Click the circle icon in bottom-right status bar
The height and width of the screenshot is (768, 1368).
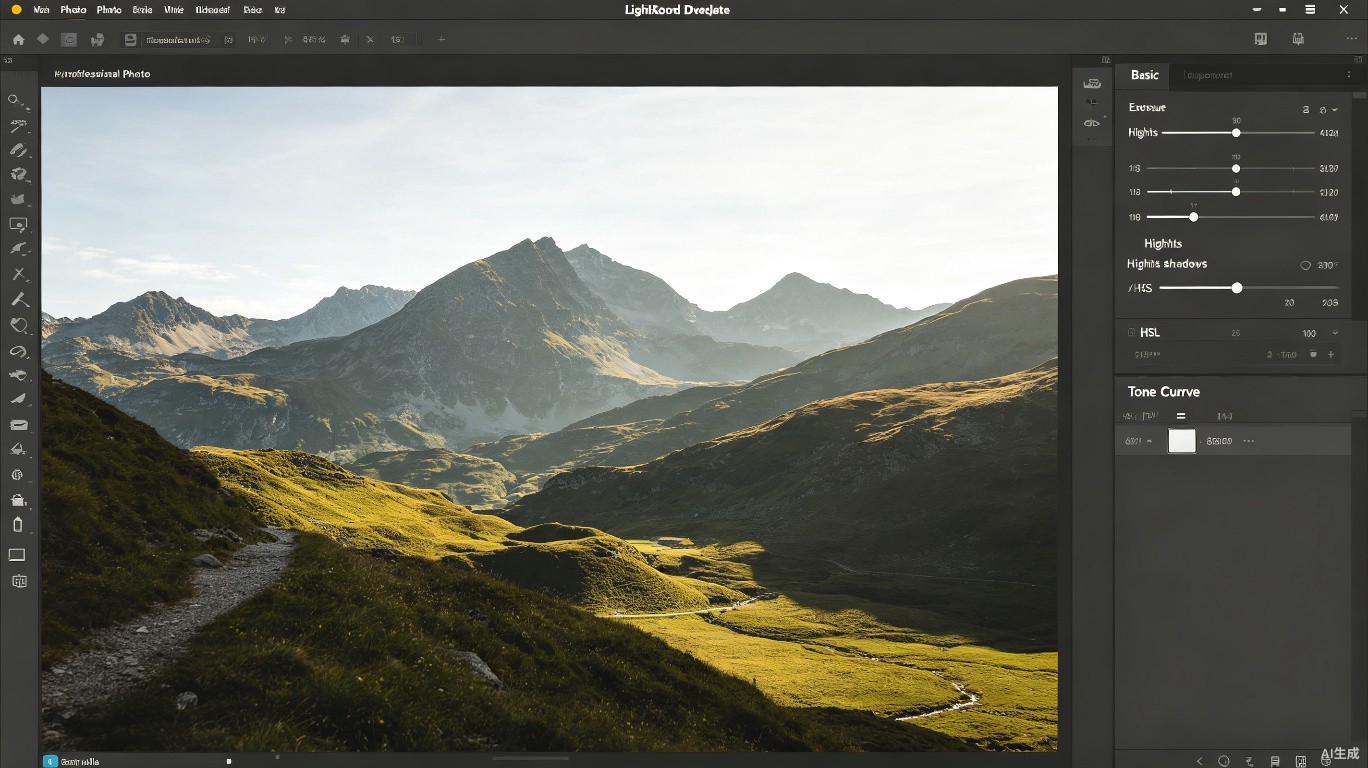click(x=1223, y=761)
